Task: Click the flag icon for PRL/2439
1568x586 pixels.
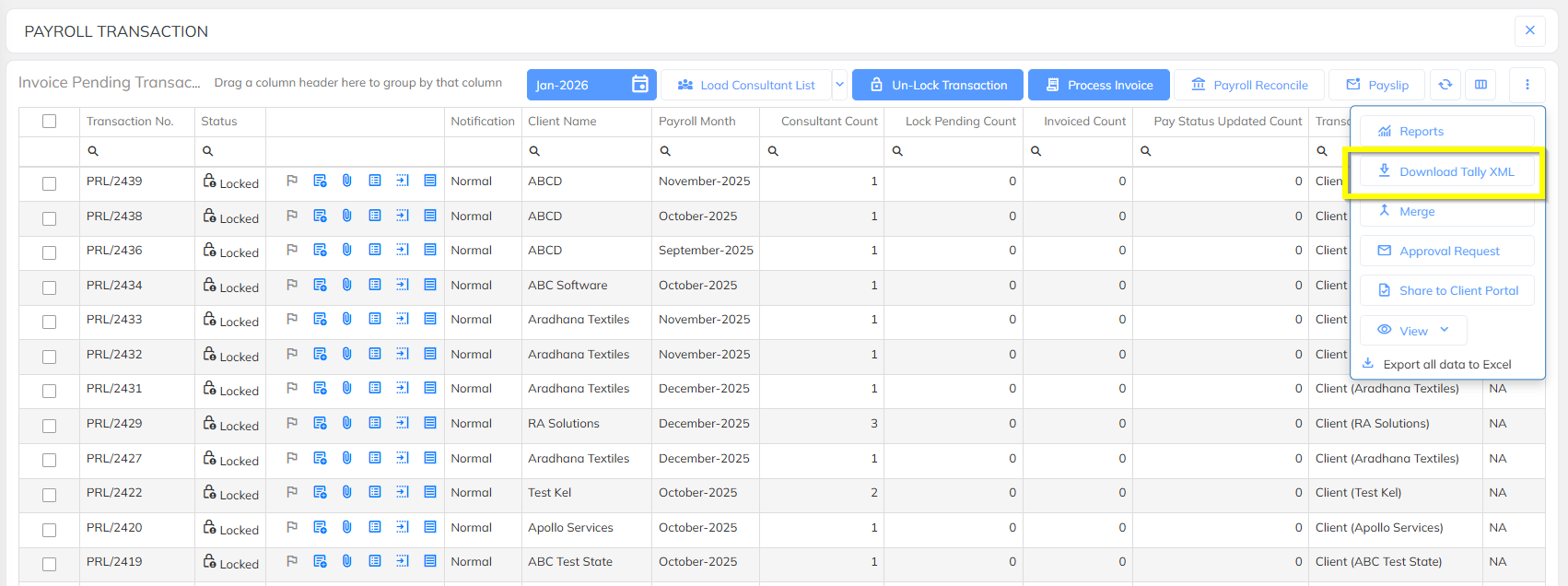Action: pos(292,181)
